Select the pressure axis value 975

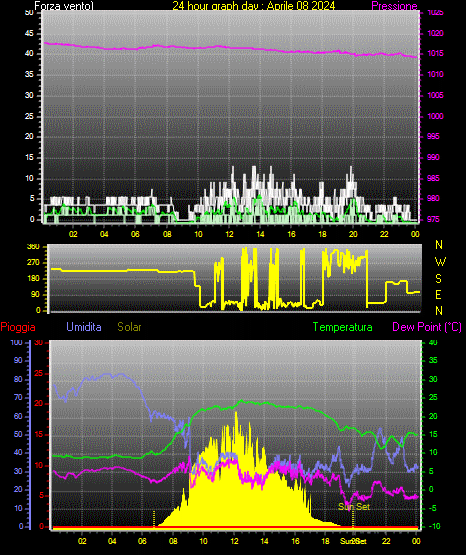[x=433, y=219]
